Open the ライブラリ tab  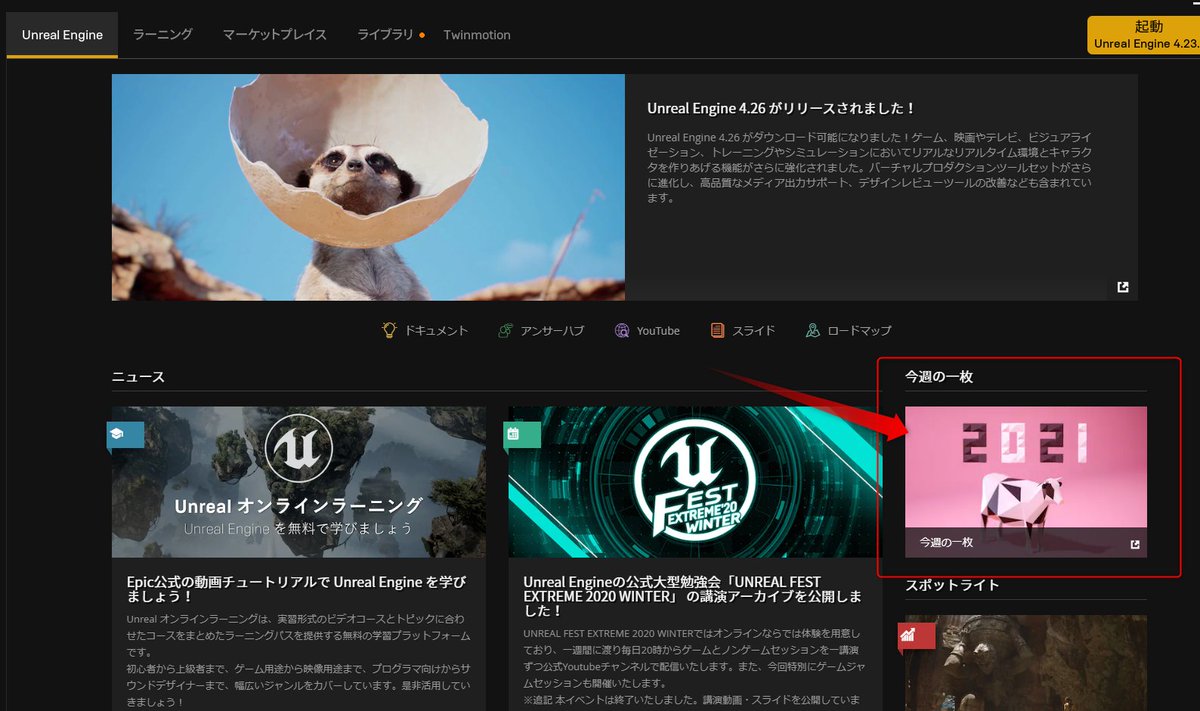click(x=385, y=35)
